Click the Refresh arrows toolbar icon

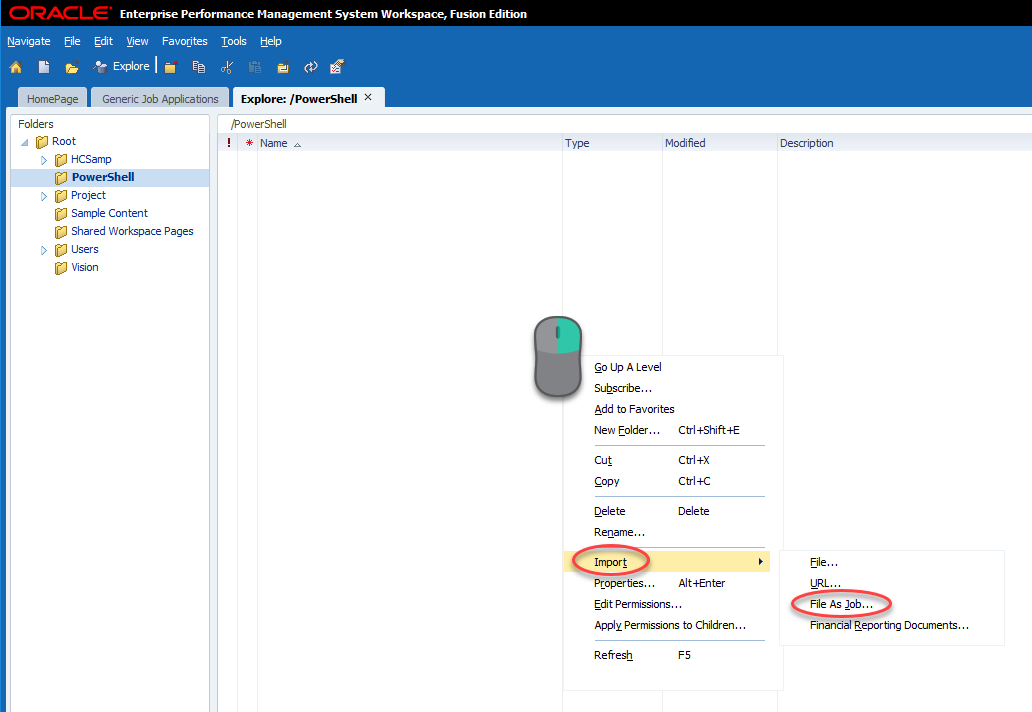pyautogui.click(x=311, y=67)
